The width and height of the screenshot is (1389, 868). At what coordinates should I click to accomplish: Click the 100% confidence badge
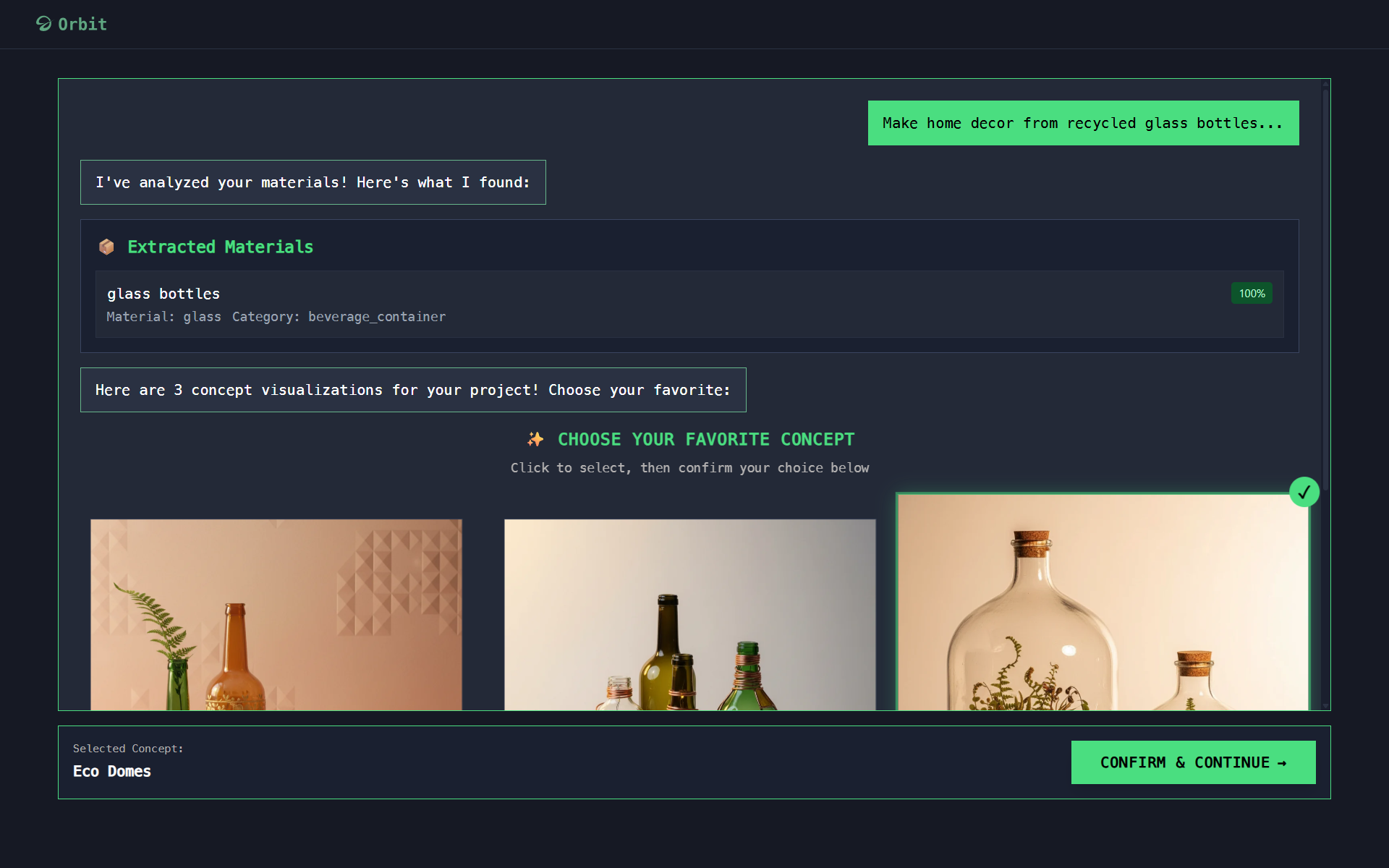[1252, 294]
